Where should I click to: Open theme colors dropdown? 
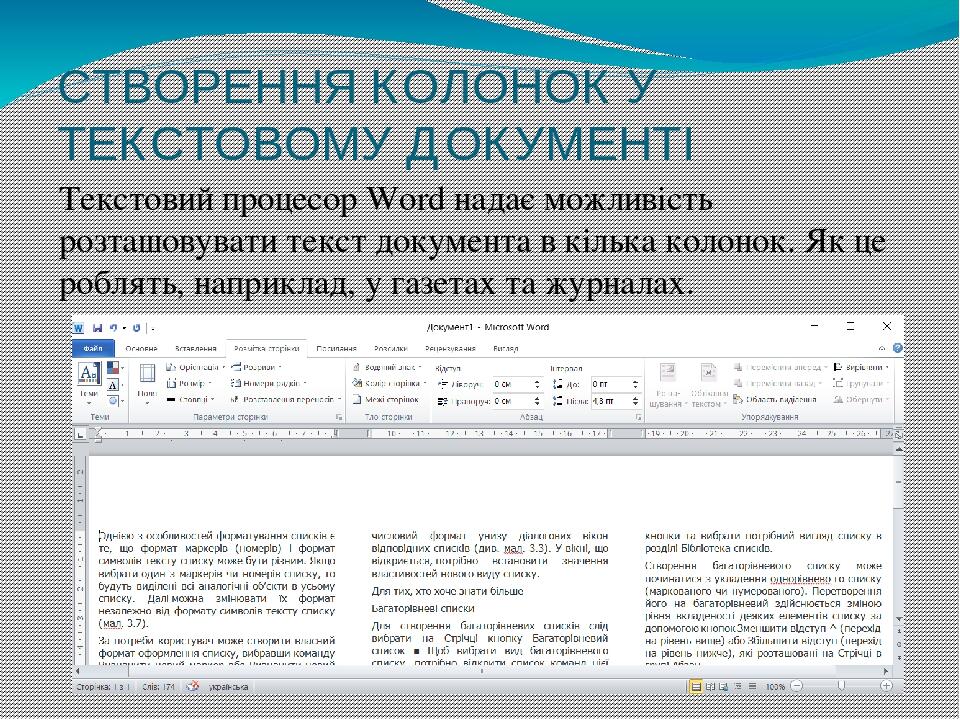click(114, 368)
